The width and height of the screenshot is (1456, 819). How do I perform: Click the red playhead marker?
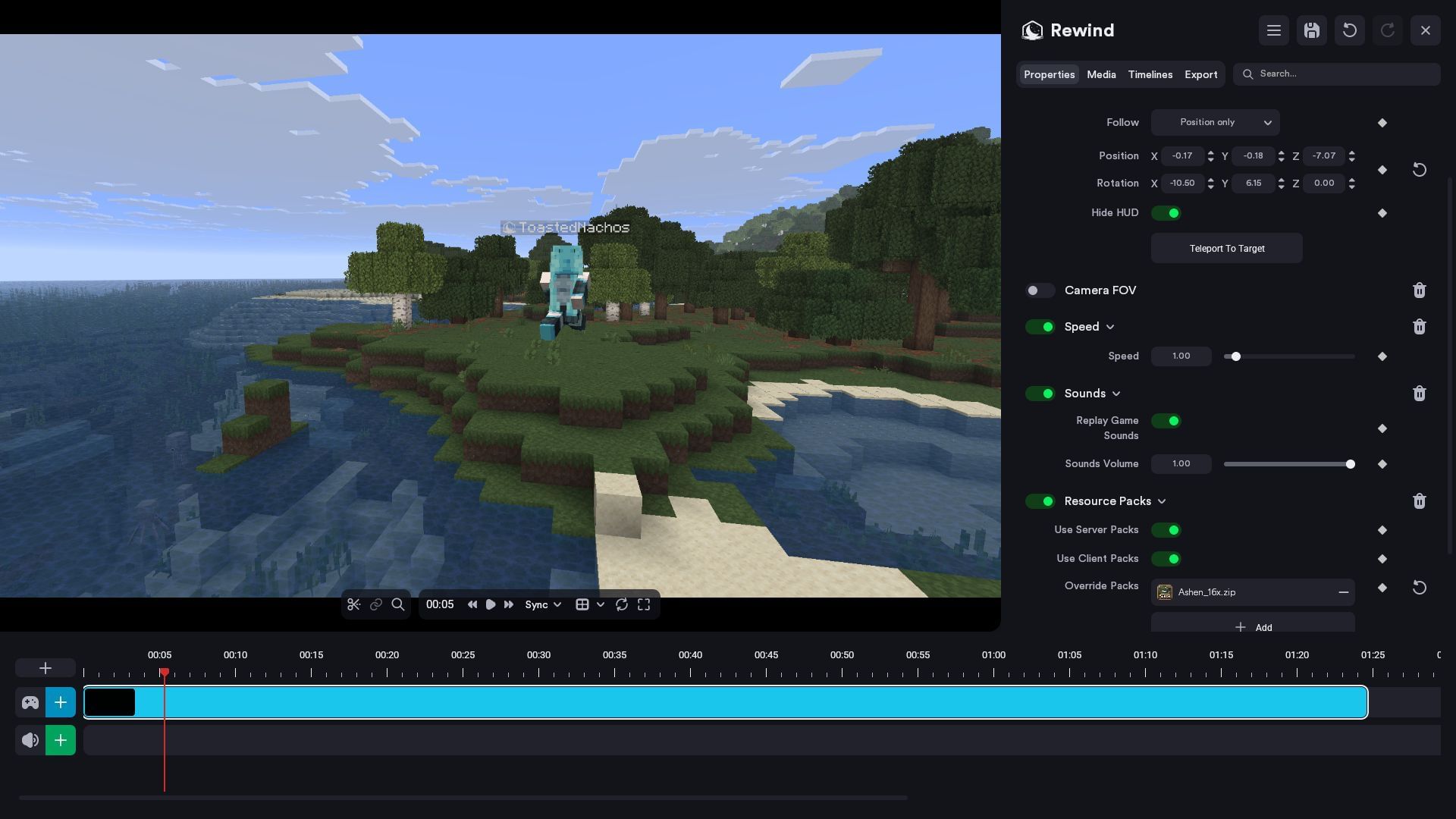pyautogui.click(x=164, y=673)
